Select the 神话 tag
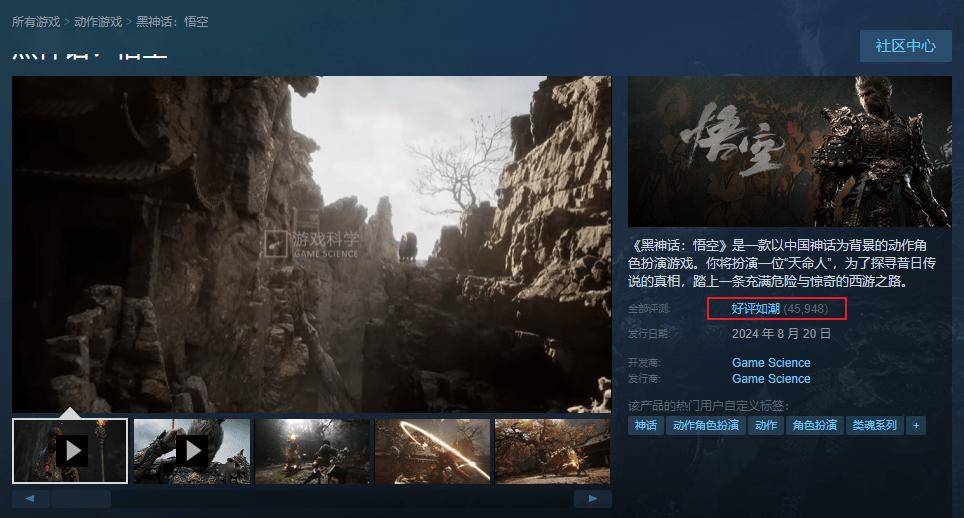 coord(646,425)
